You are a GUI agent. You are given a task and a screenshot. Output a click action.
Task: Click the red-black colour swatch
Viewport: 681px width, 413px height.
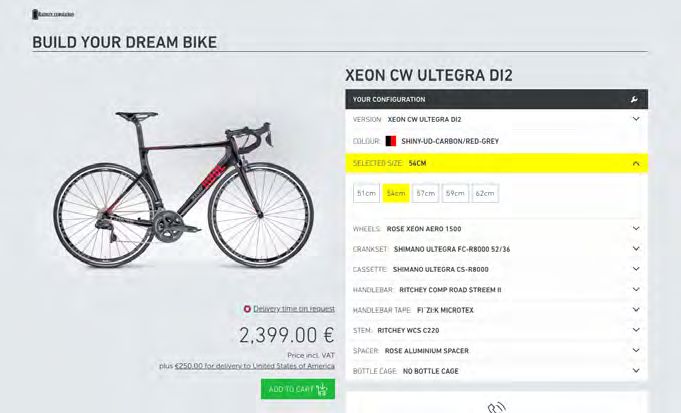[x=391, y=141]
